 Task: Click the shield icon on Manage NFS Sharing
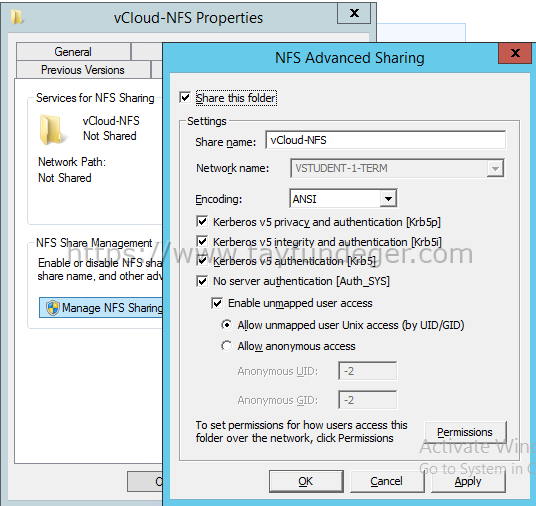pos(53,308)
